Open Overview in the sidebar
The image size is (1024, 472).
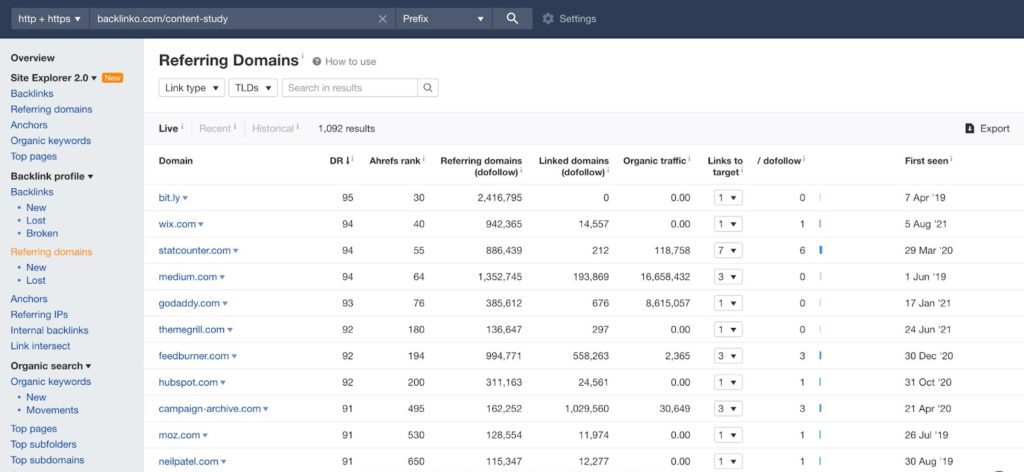(x=33, y=58)
